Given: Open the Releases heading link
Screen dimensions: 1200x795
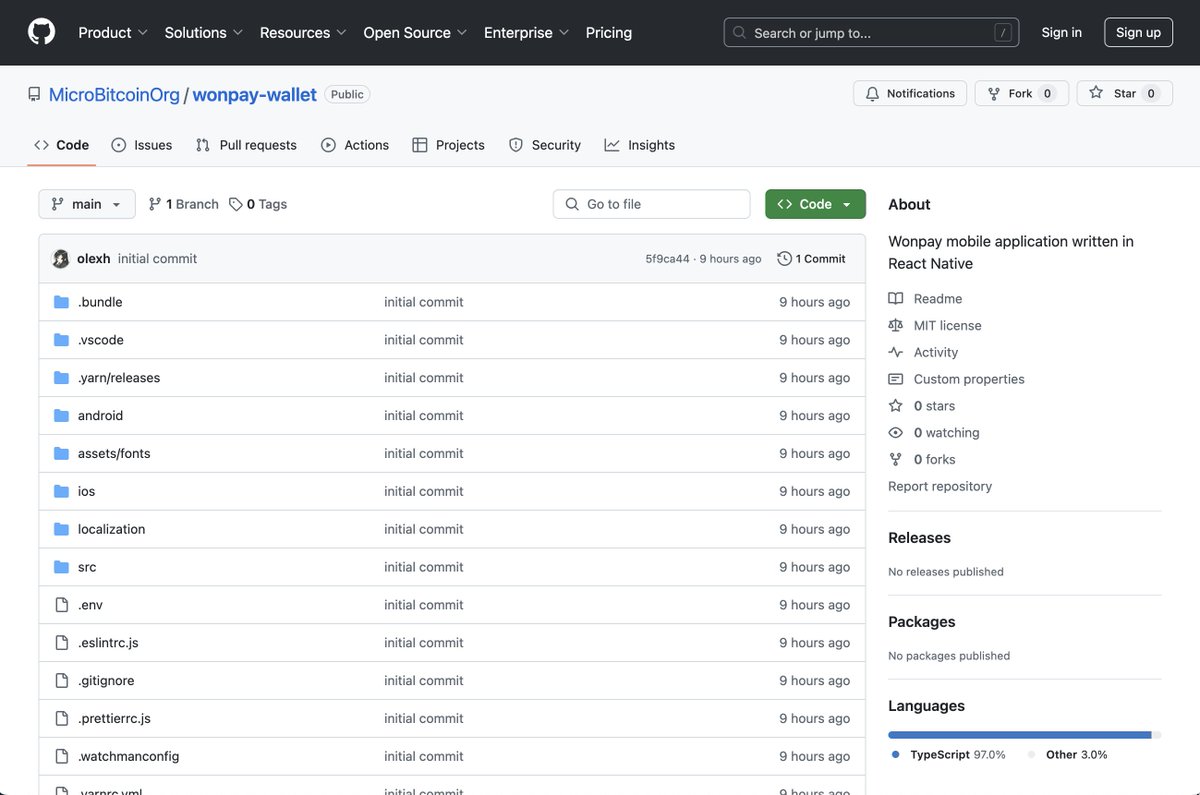Looking at the screenshot, I should (919, 538).
